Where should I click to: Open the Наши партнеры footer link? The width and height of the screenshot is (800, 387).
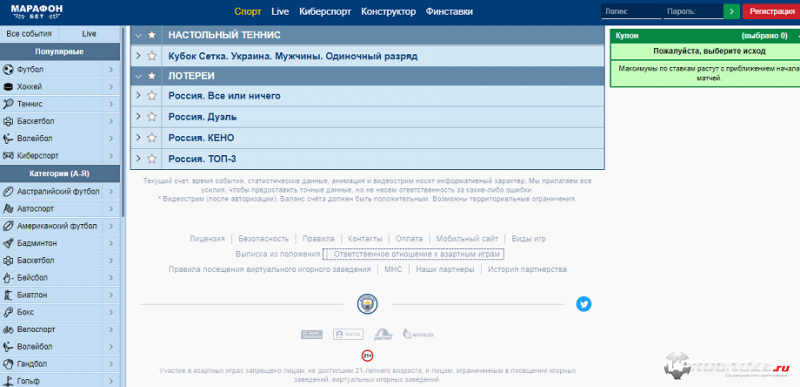coord(445,269)
